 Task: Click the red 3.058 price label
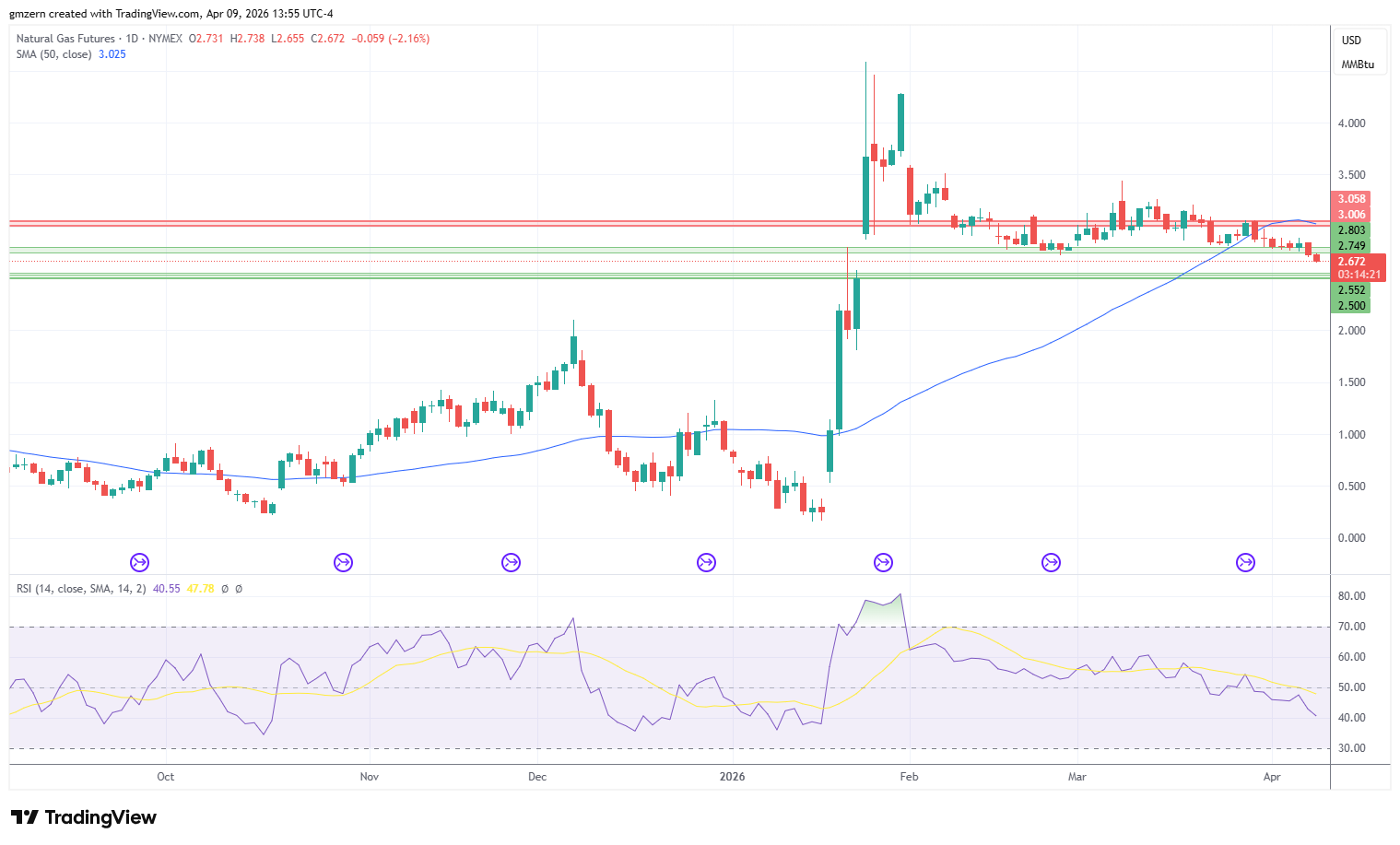[1351, 199]
